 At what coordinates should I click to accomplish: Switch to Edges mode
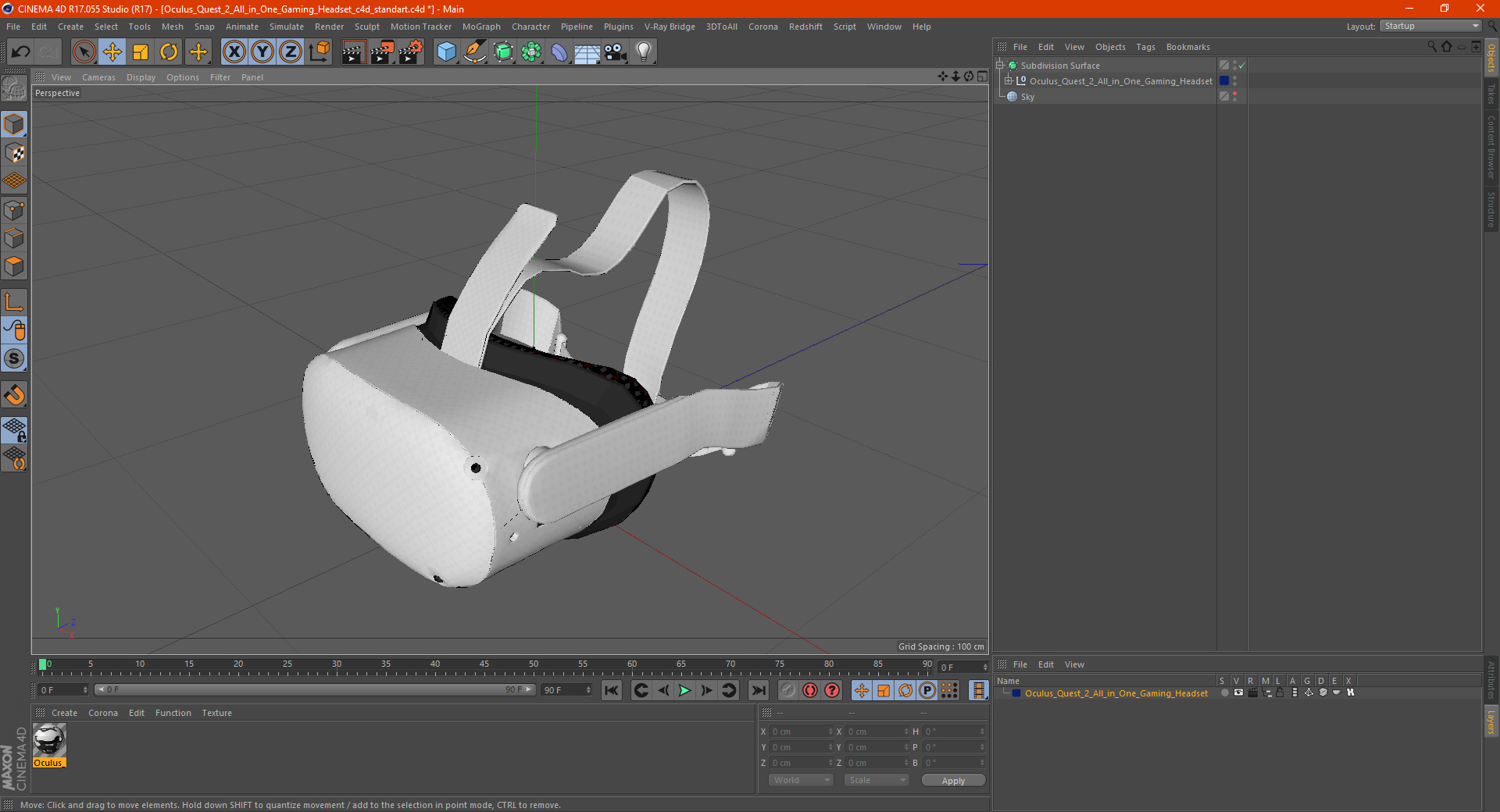pos(14,238)
